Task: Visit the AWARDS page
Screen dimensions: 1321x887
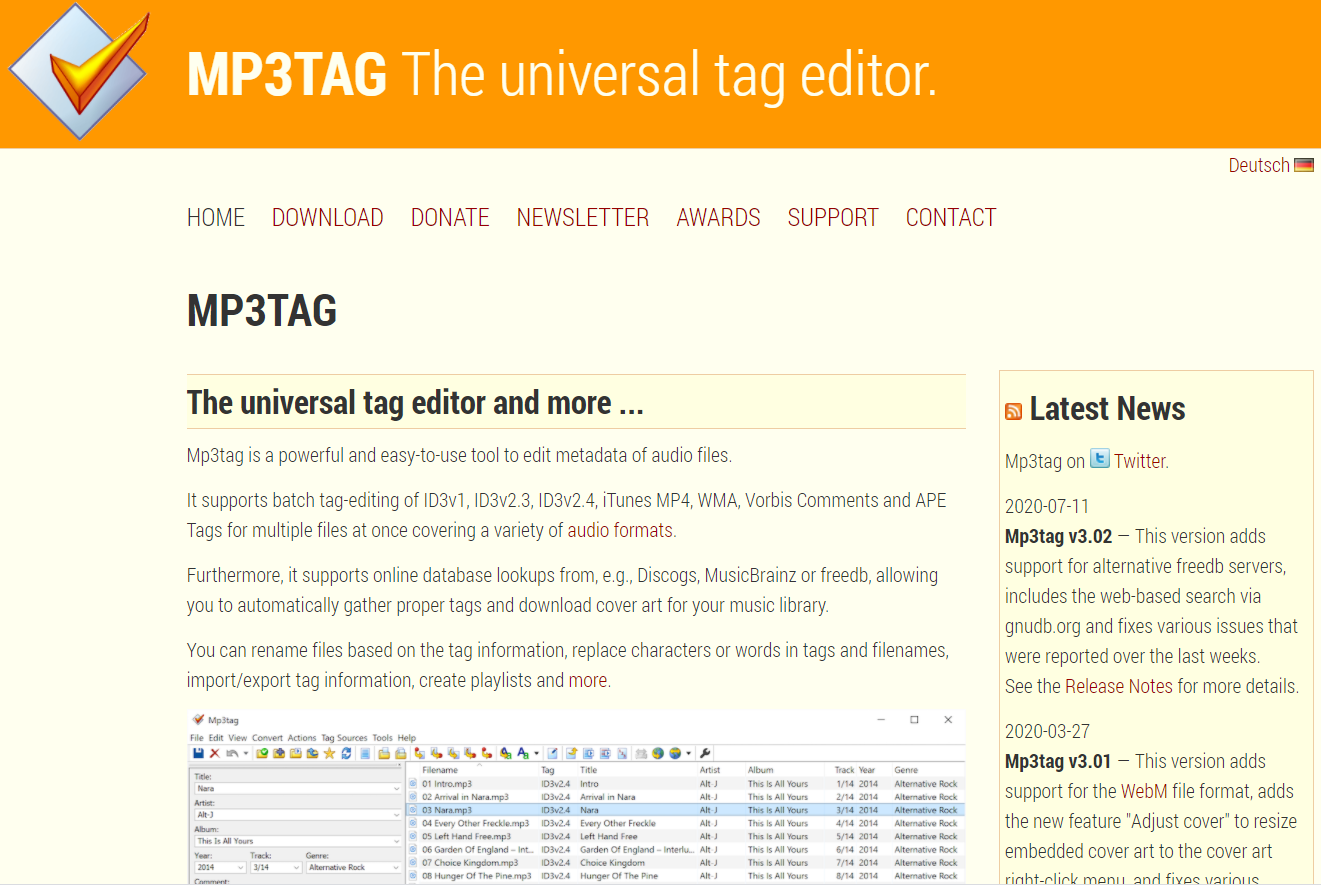Action: tap(719, 217)
